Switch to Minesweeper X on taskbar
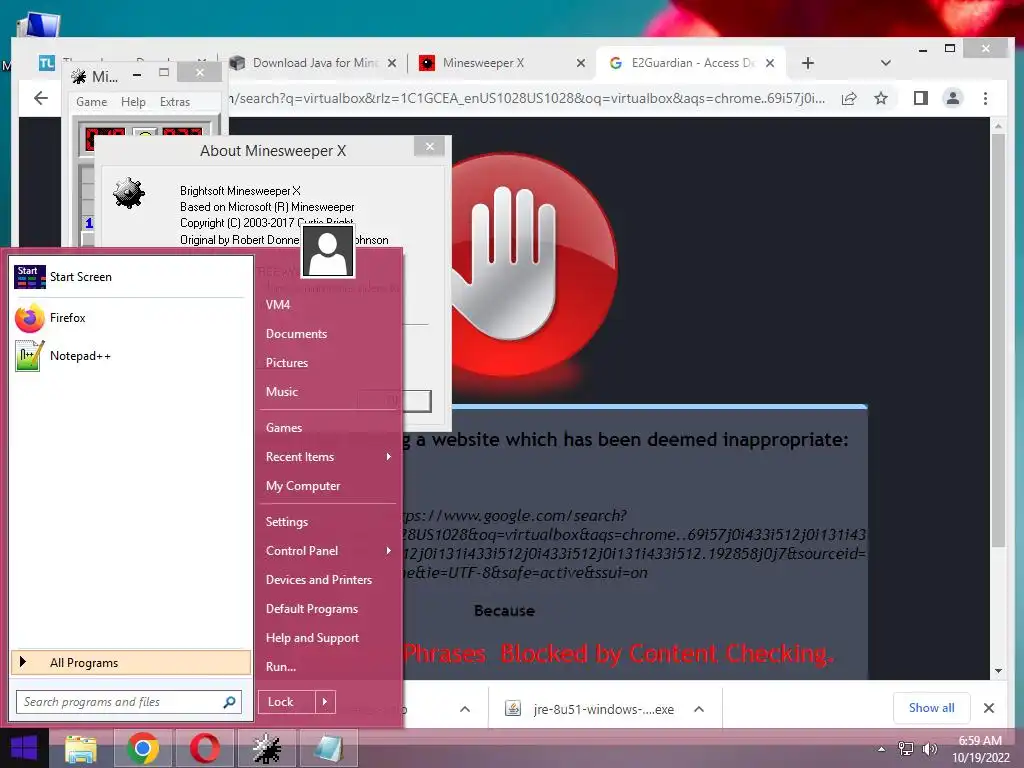 [x=267, y=748]
